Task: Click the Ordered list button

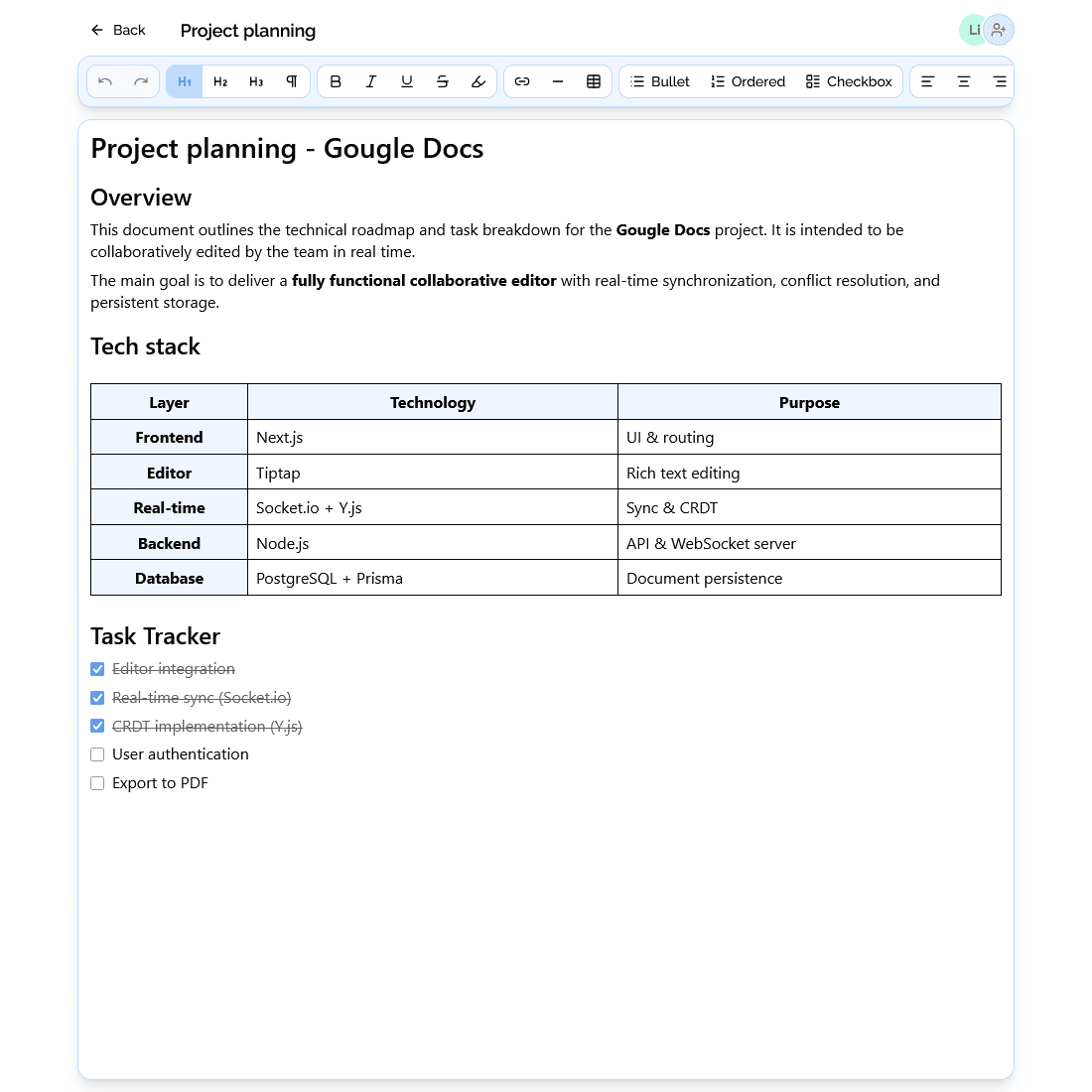Action: [x=748, y=81]
